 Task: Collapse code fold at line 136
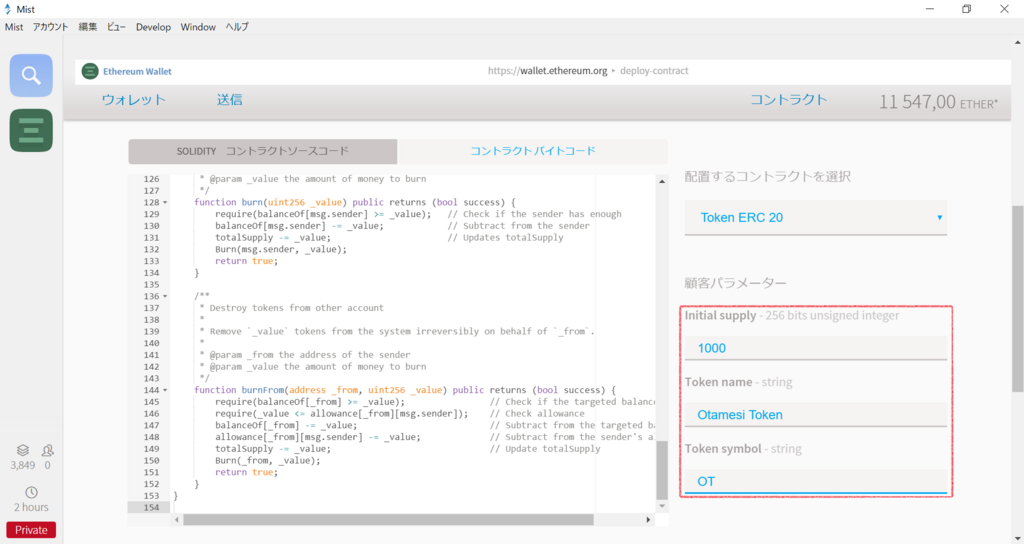click(165, 296)
